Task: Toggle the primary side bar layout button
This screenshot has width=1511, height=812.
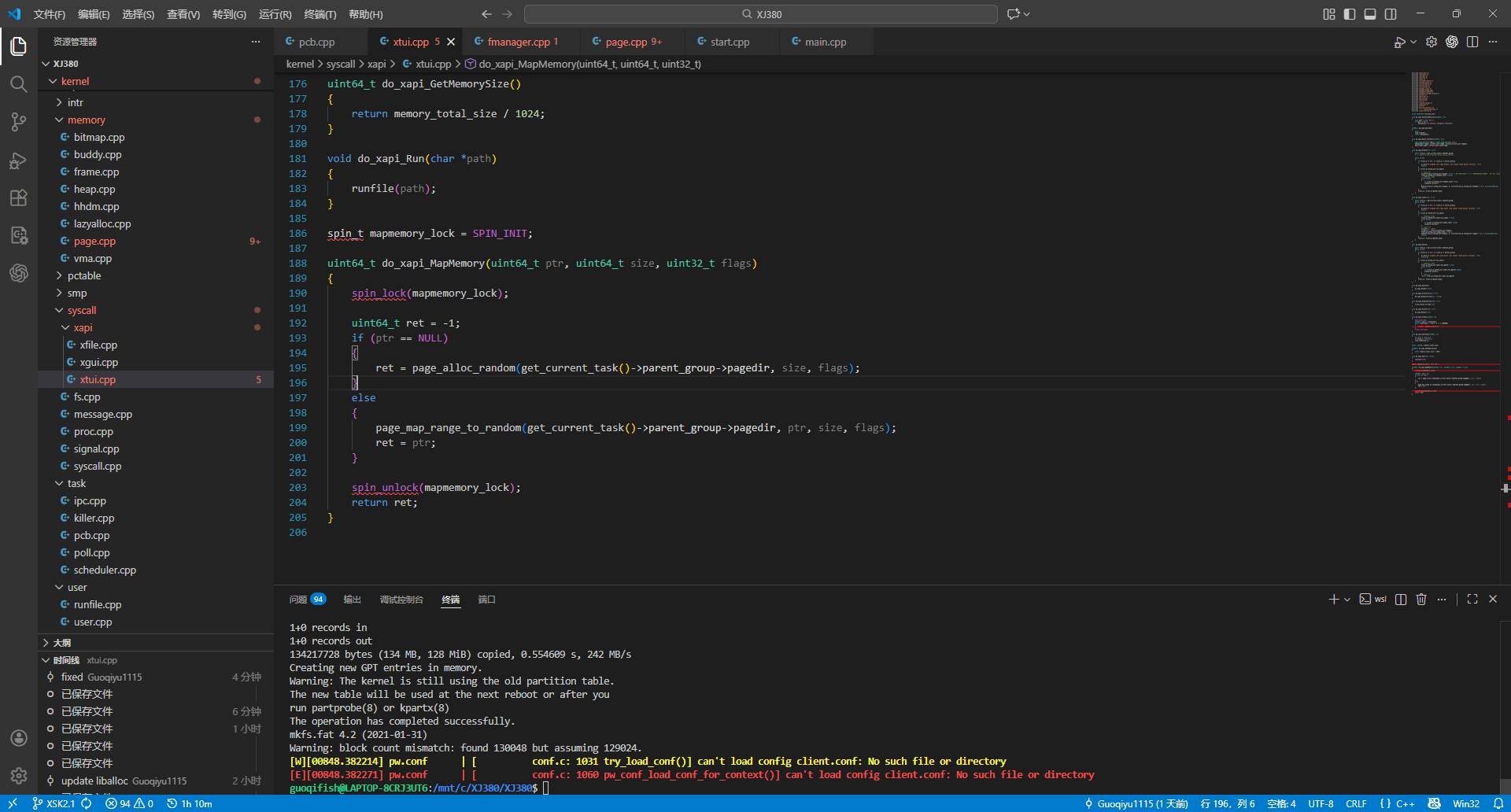Action: 1350,14
